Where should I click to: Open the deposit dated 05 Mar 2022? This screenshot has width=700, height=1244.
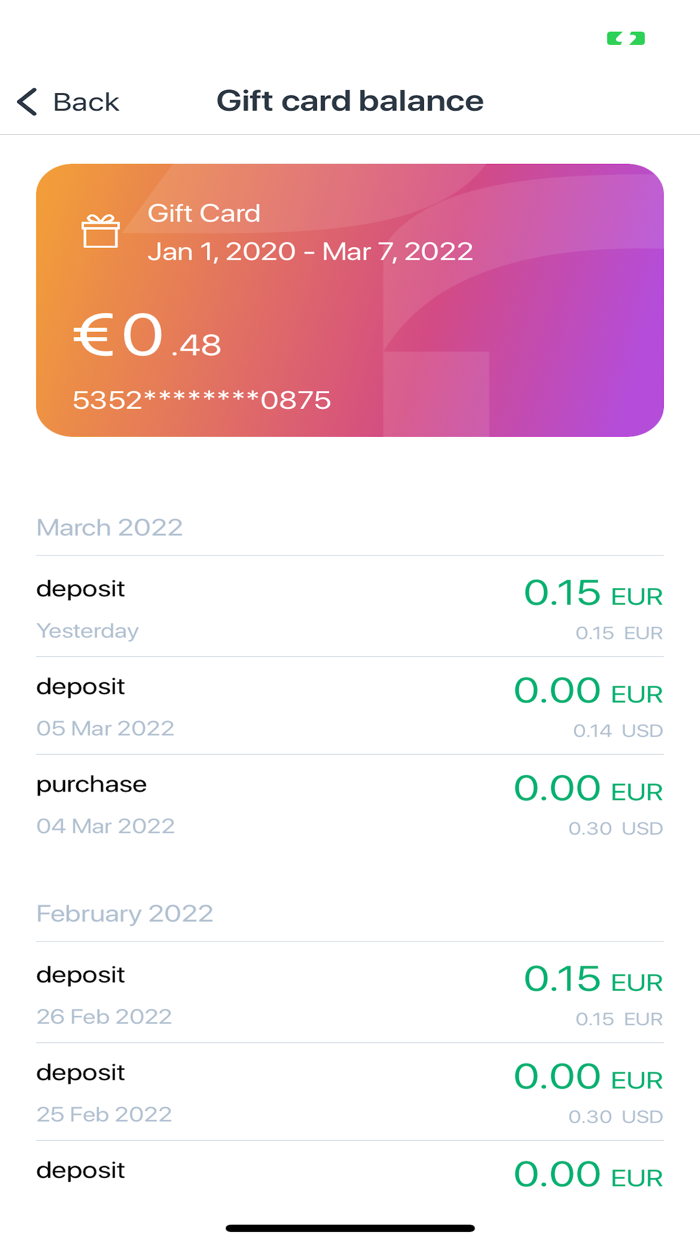coord(350,705)
